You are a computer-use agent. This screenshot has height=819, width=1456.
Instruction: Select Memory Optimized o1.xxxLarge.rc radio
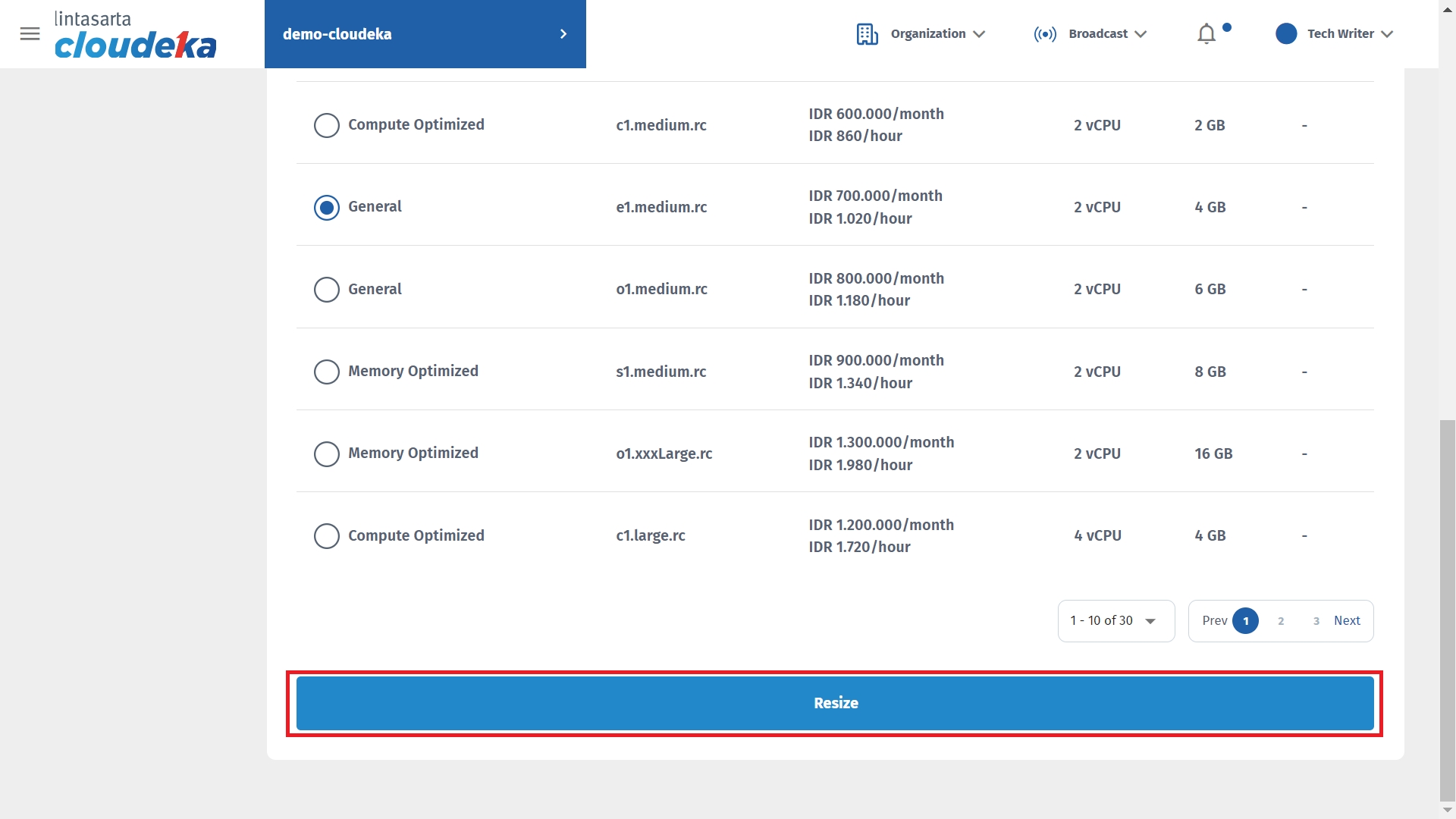point(327,453)
